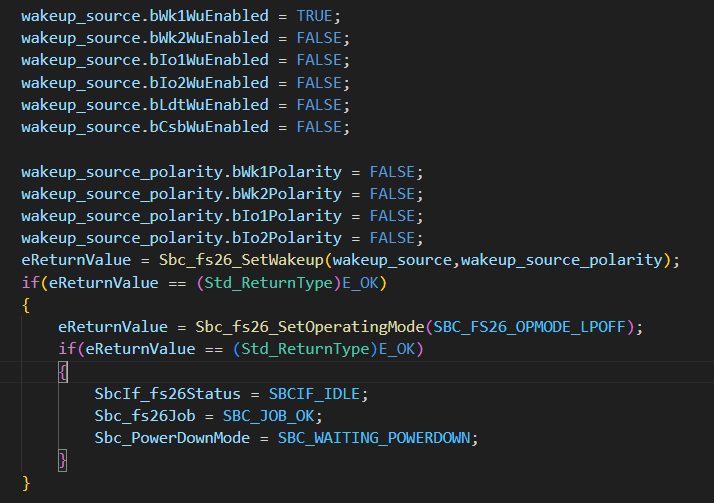Click bIo2WuEnabled member name
The image size is (714, 503).
click(209, 83)
